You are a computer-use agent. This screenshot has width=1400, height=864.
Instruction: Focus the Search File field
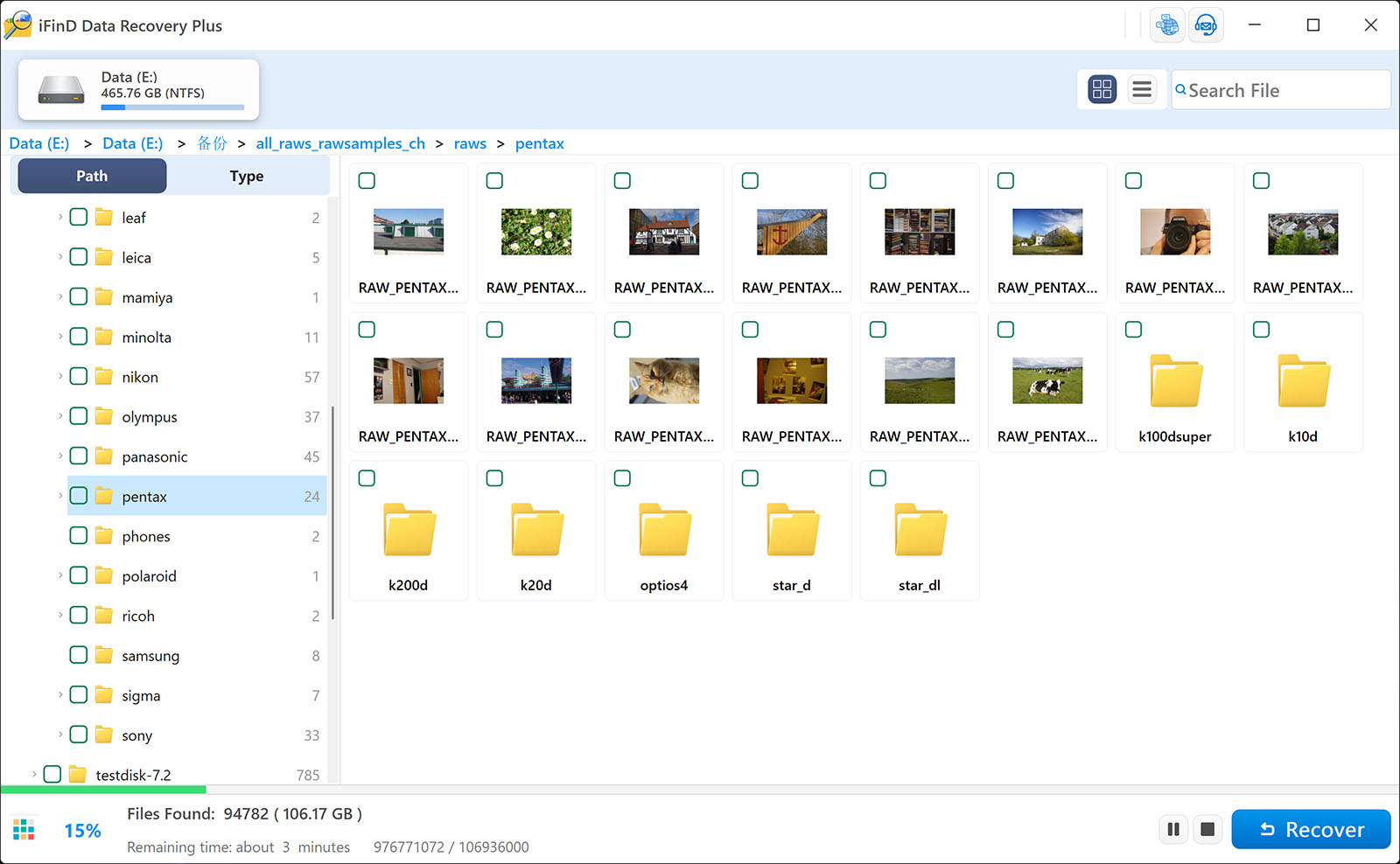coord(1281,89)
